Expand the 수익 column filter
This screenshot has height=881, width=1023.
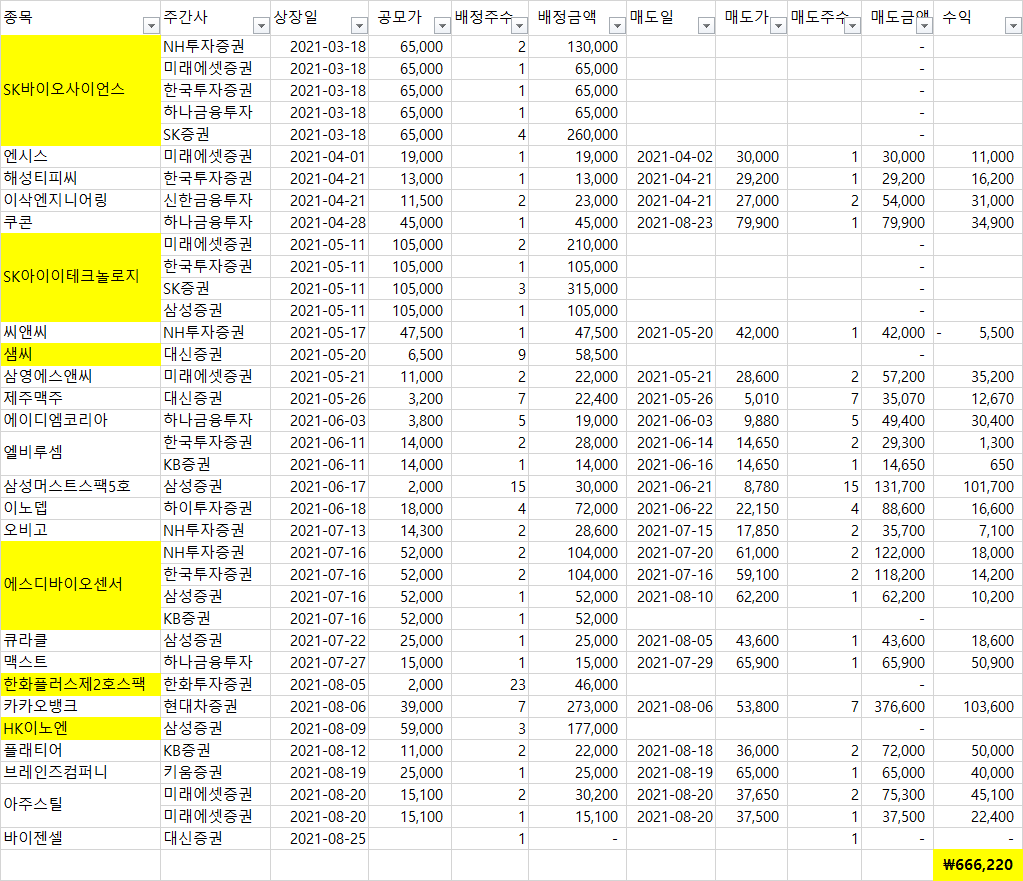coord(1013,26)
